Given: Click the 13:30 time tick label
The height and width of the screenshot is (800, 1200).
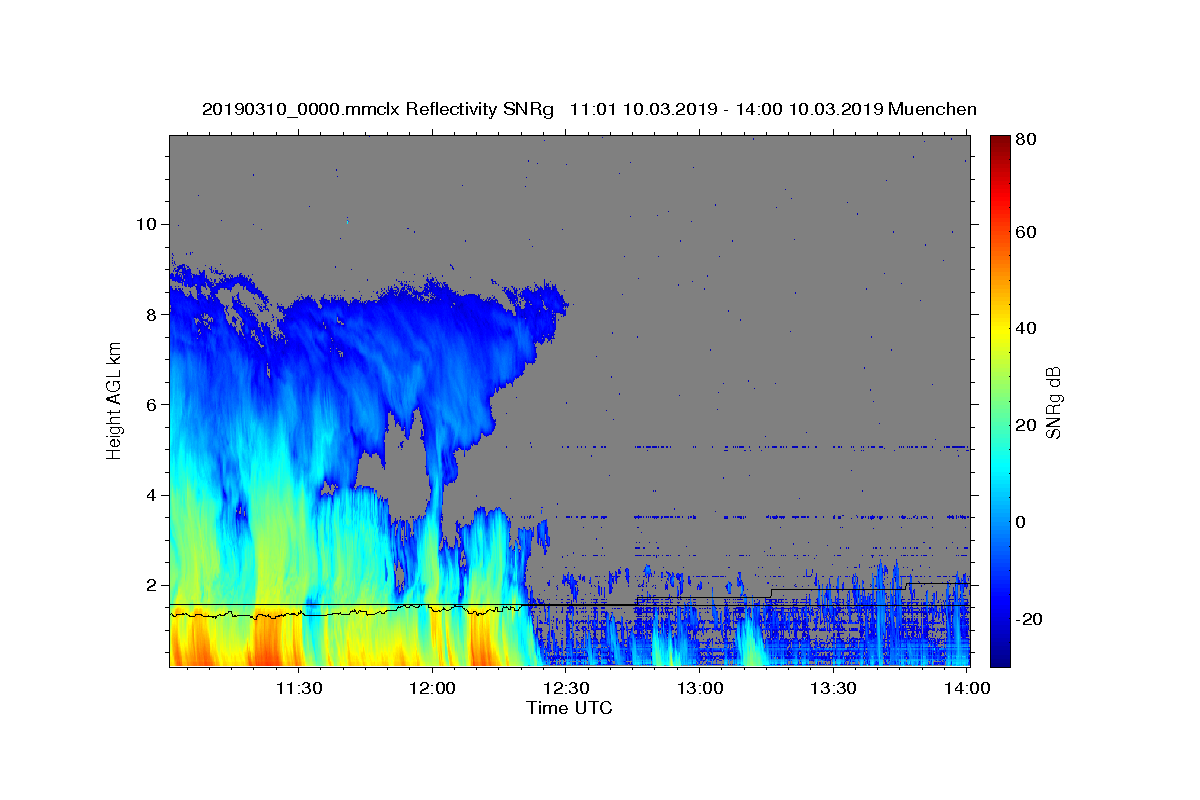Looking at the screenshot, I should coord(834,688).
